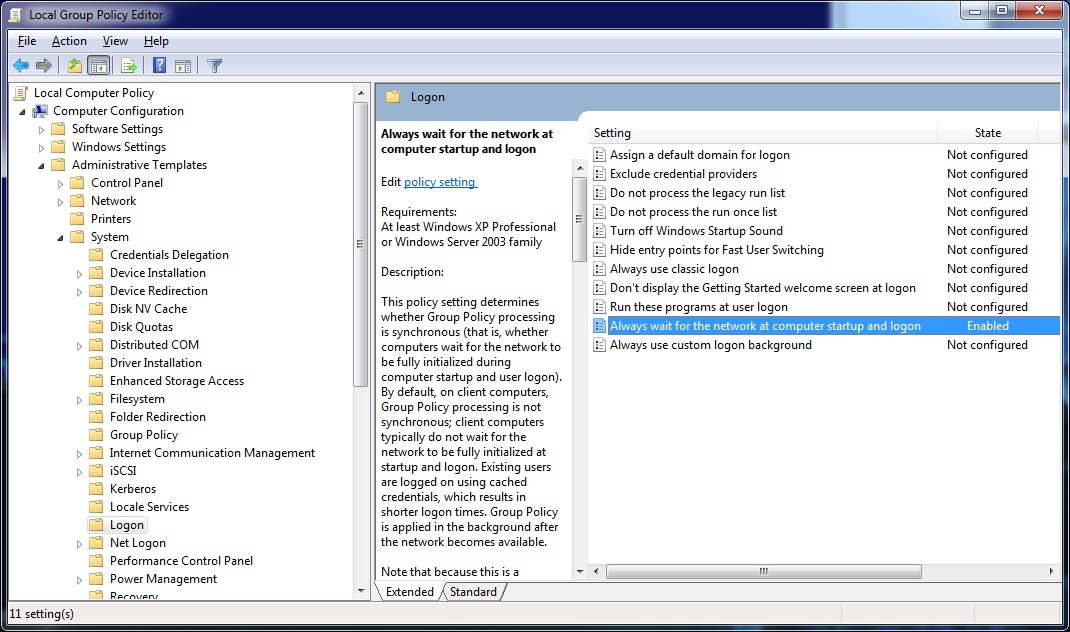Click the Group Policy folder icon in tree

click(97, 435)
